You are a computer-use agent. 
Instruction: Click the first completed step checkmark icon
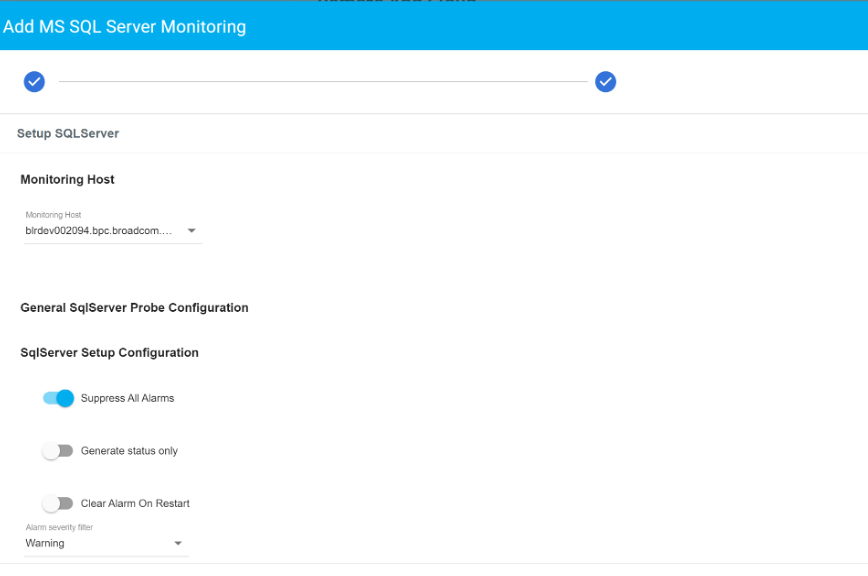pyautogui.click(x=34, y=82)
